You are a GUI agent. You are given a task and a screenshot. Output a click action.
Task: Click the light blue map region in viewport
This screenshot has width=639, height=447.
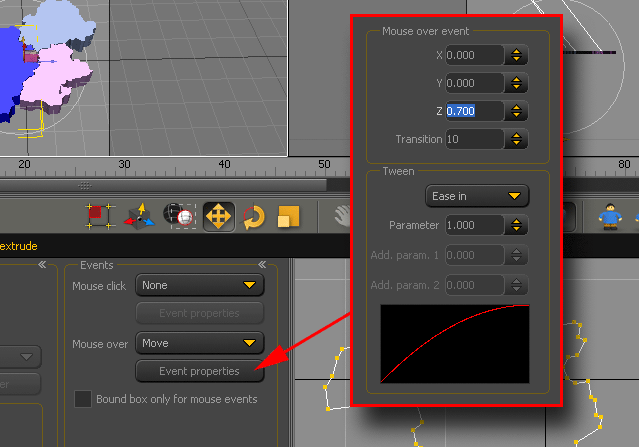pos(57,24)
